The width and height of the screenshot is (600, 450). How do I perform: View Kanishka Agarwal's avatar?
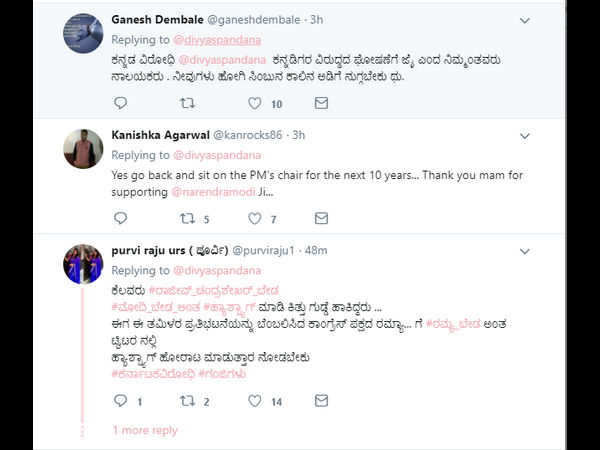83,150
